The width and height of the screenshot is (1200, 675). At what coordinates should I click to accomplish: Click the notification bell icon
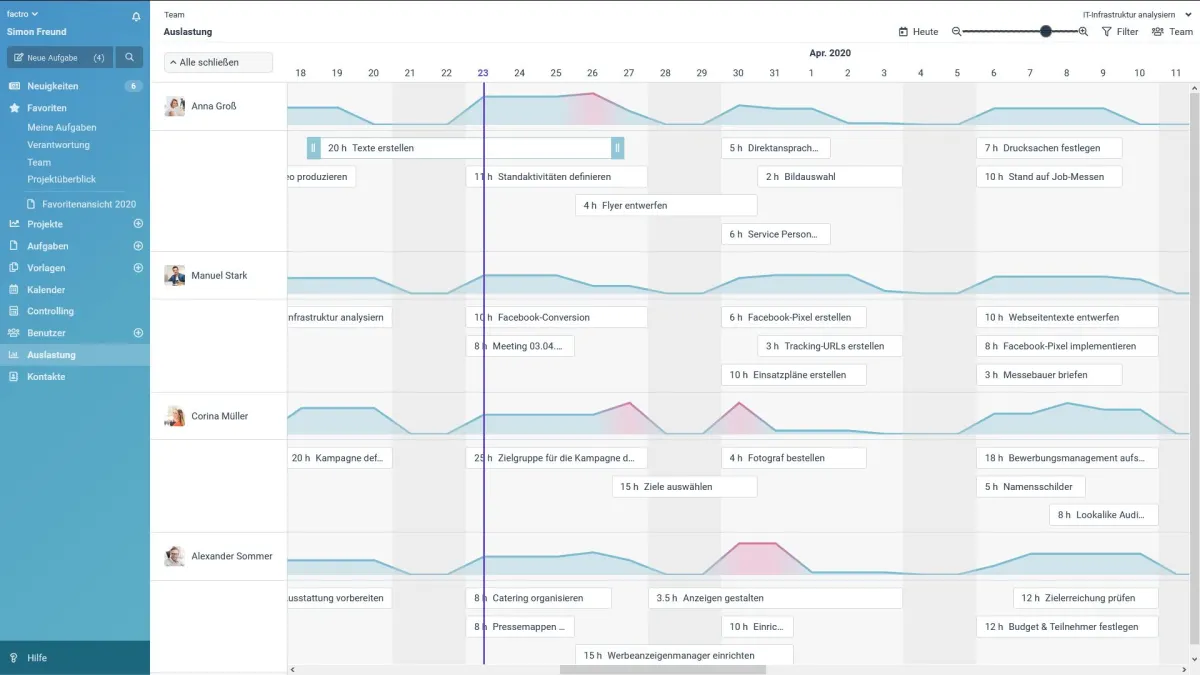pos(136,17)
